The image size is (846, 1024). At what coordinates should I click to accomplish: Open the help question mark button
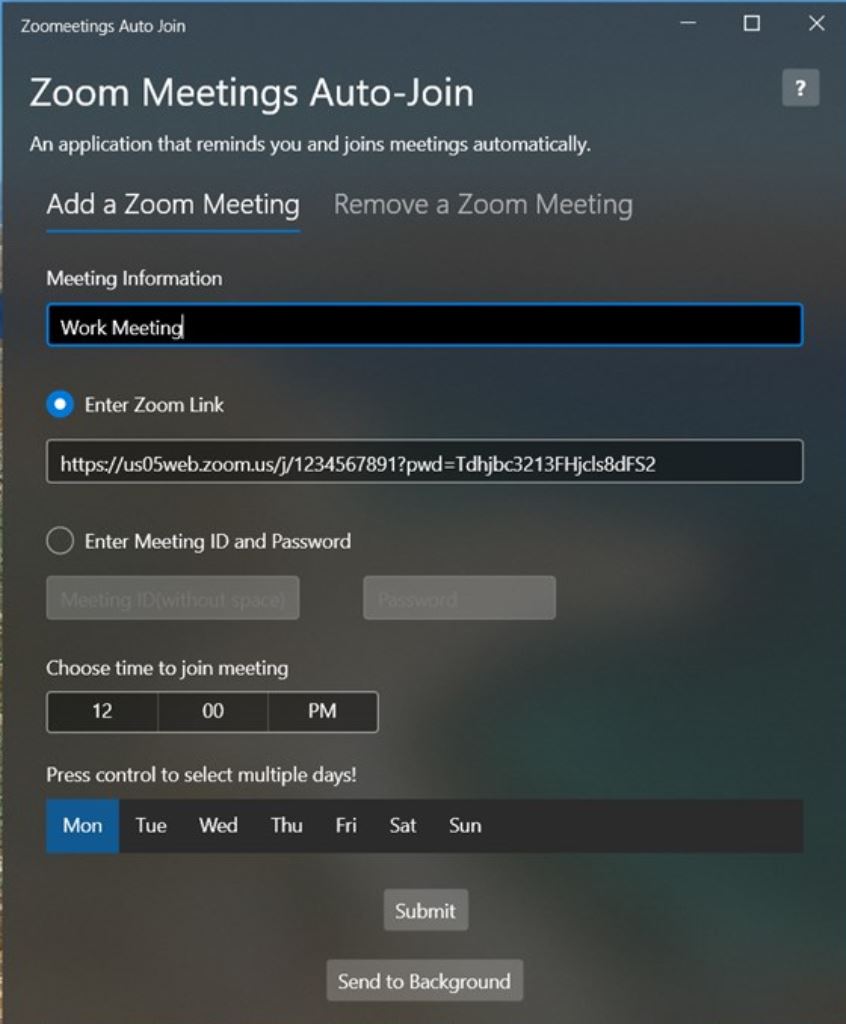[x=800, y=88]
